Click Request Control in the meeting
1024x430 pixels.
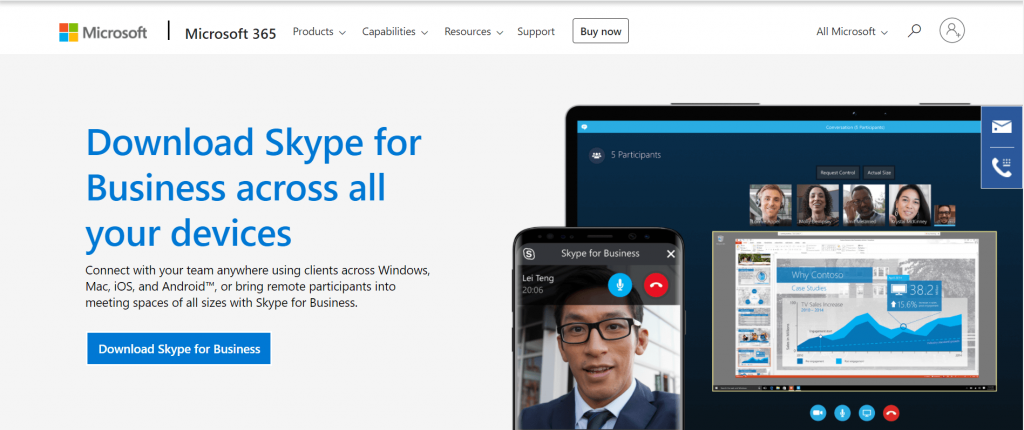click(x=837, y=173)
